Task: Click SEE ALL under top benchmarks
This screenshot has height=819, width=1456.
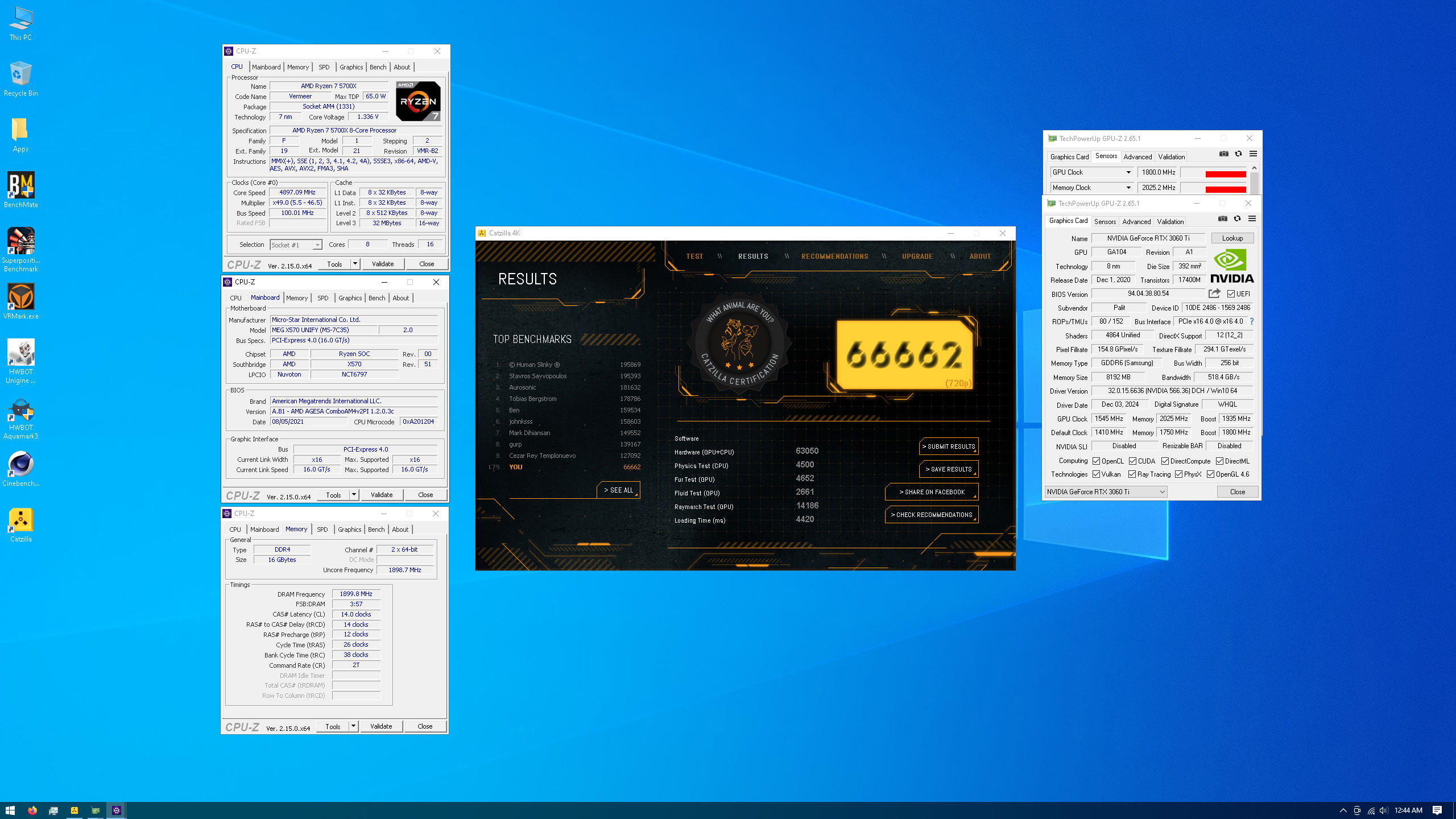Action: click(618, 490)
